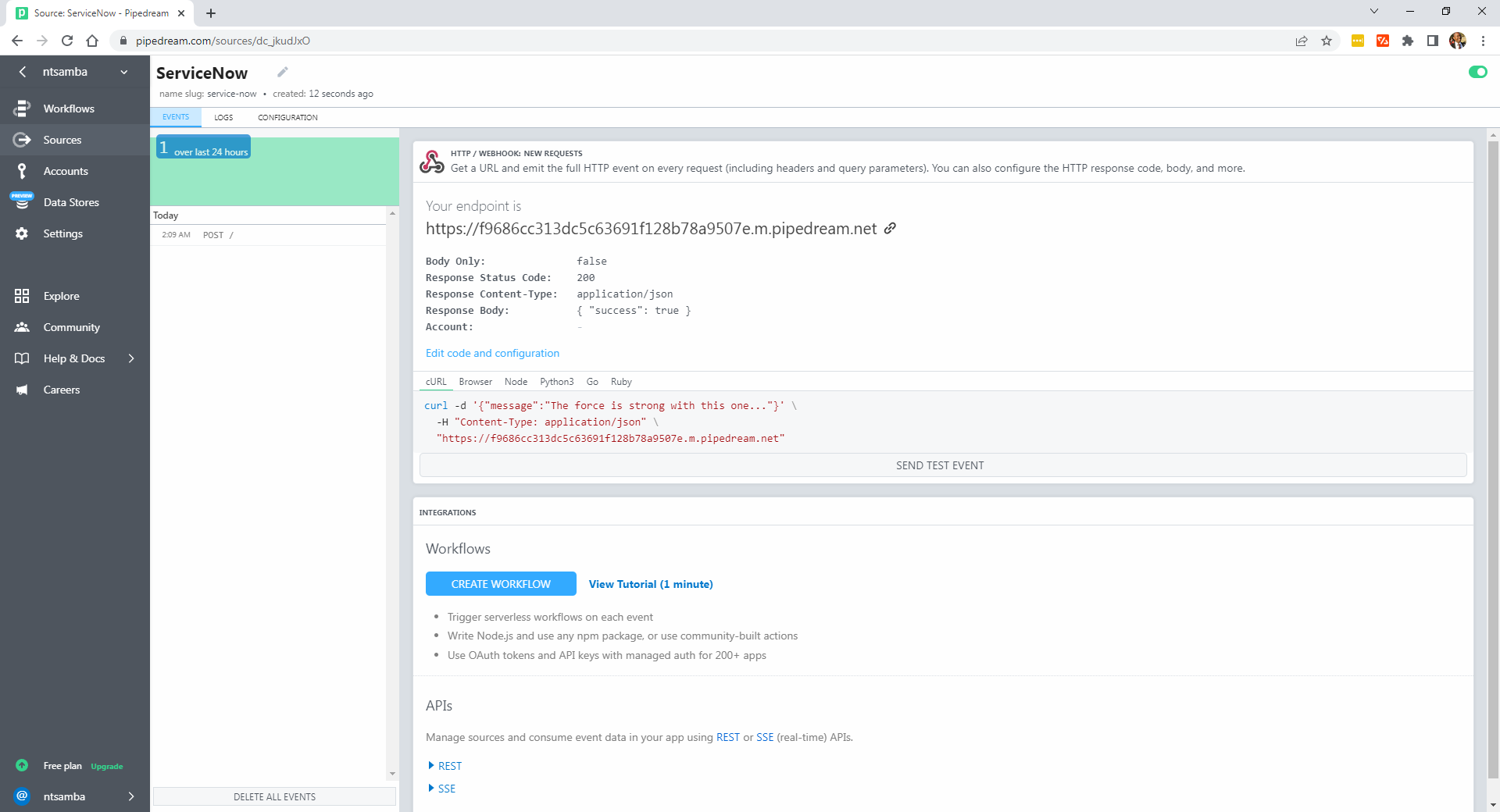Toggle the source enabled switch off
This screenshot has width=1500, height=812.
pyautogui.click(x=1477, y=72)
